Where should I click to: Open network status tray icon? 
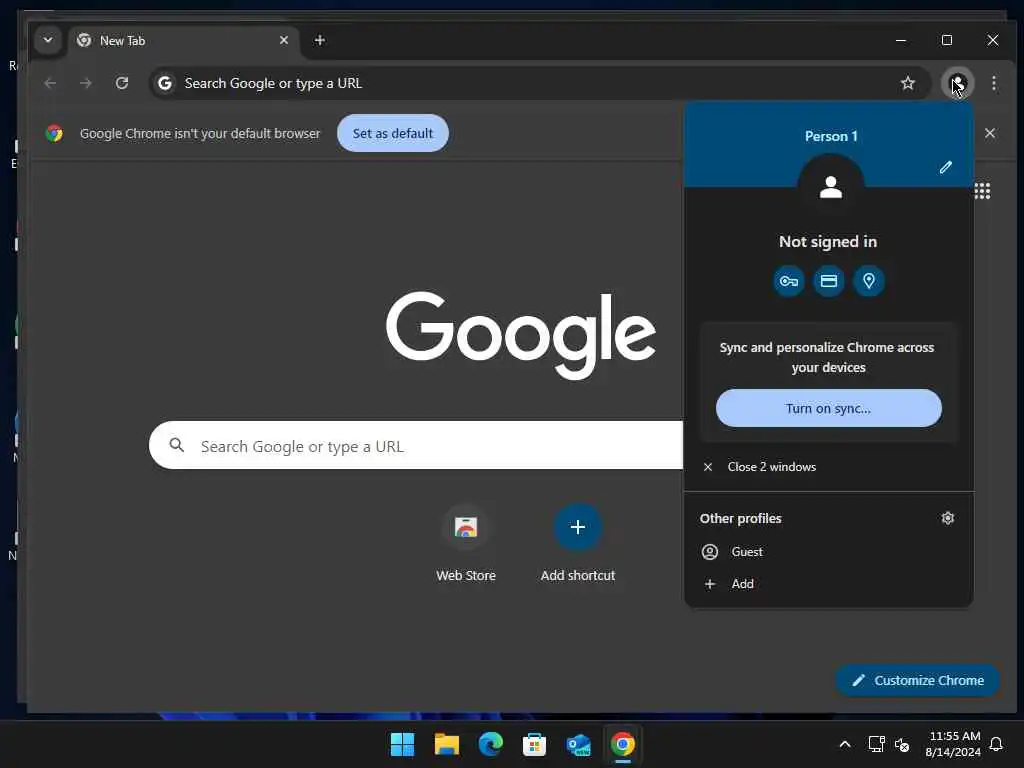876,744
